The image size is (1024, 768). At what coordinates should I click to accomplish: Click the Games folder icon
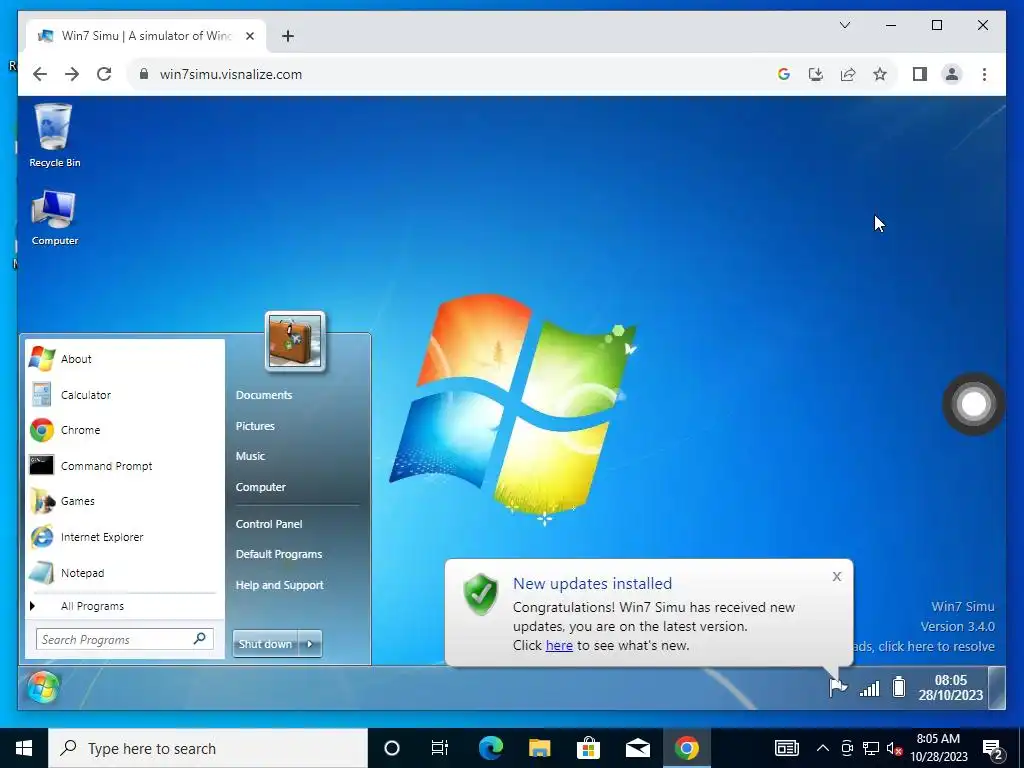pyautogui.click(x=42, y=501)
